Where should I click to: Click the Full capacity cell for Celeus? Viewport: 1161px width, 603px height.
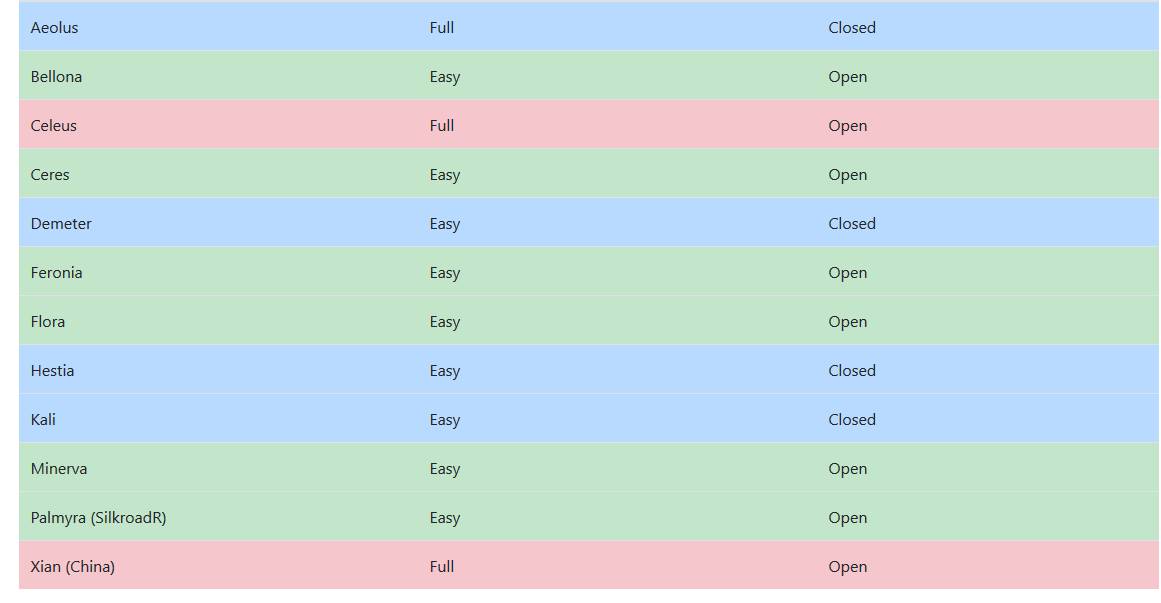click(442, 126)
